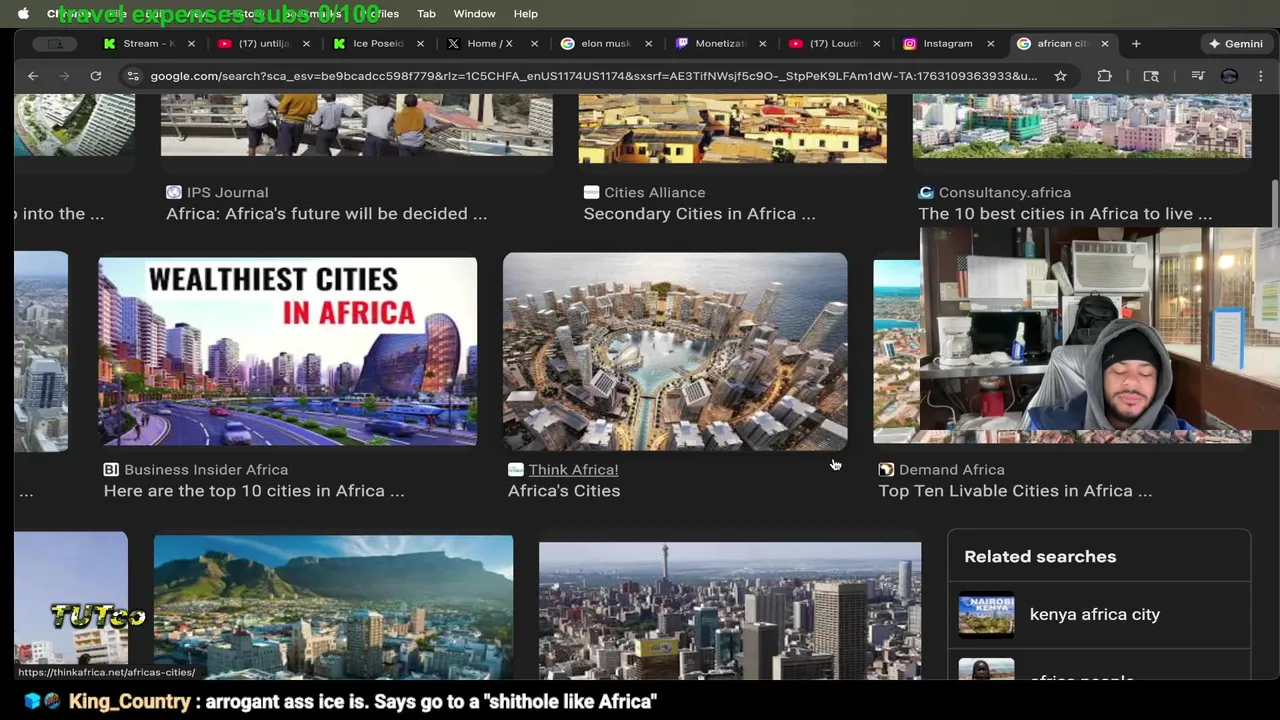The image size is (1280, 720).
Task: Click the Demand Africa favicon
Action: 886,470
